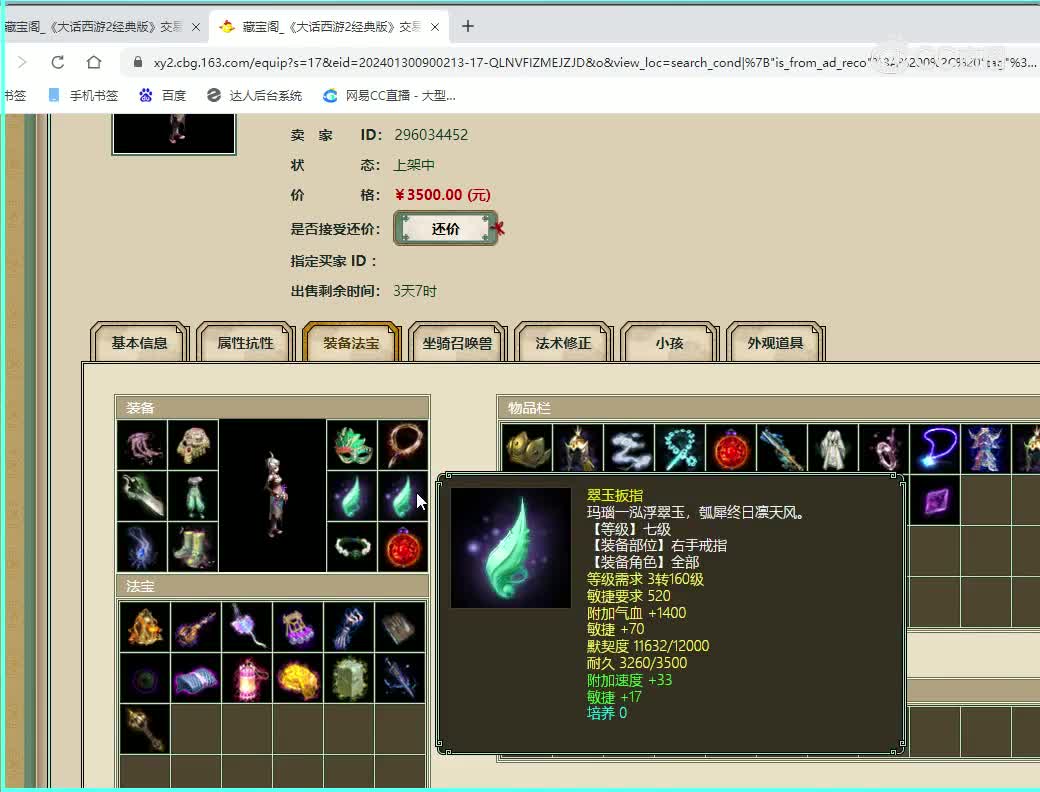Click the dark green orb treasure icon
This screenshot has width=1040, height=792.
point(145,679)
